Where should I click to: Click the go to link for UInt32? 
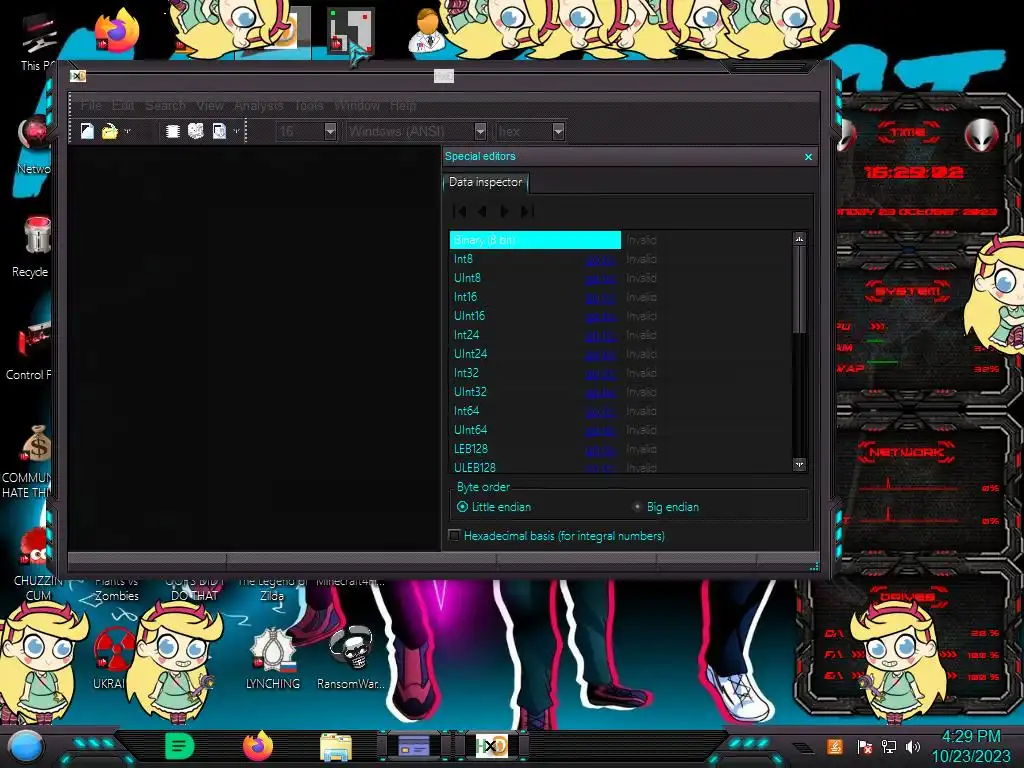(x=600, y=392)
